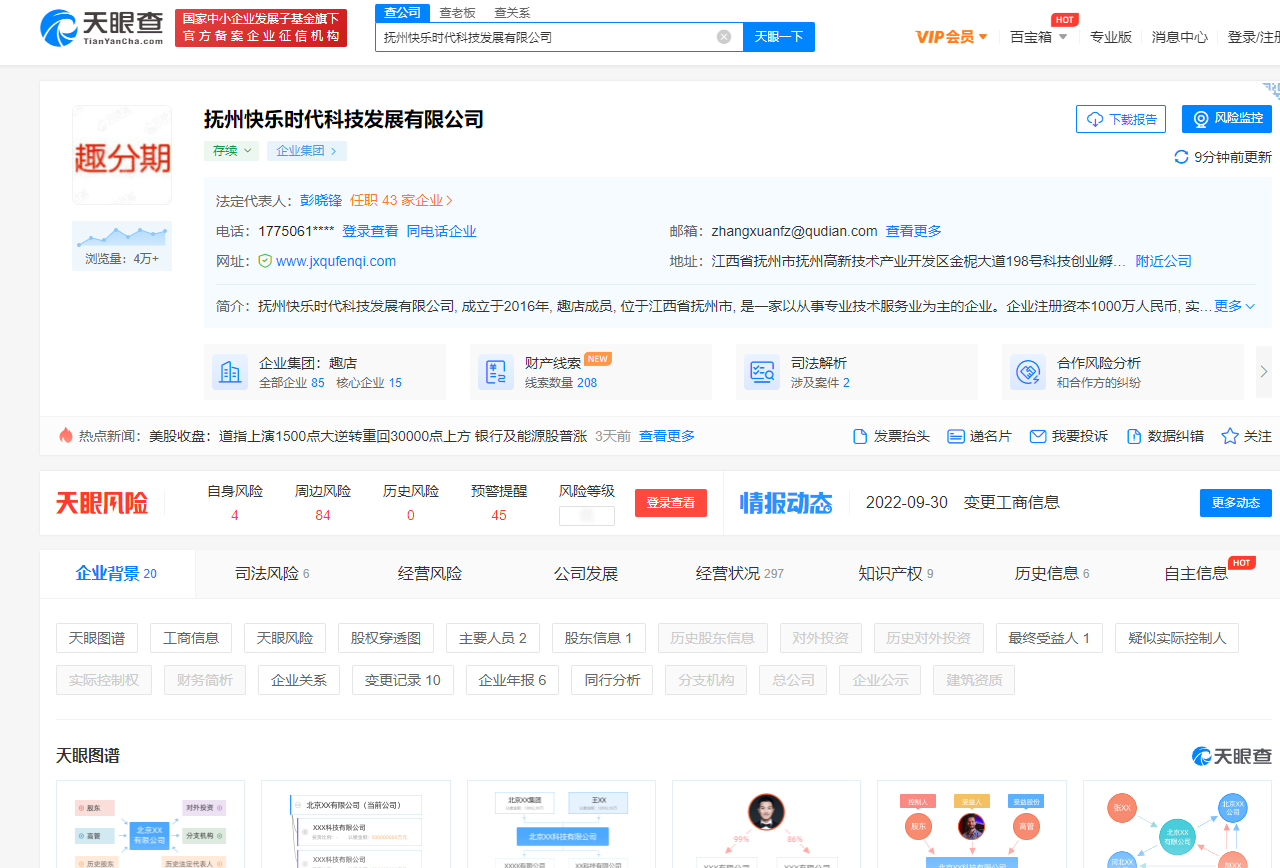
Task: Click the 我要投诉 envelope icon
Action: 1038,436
